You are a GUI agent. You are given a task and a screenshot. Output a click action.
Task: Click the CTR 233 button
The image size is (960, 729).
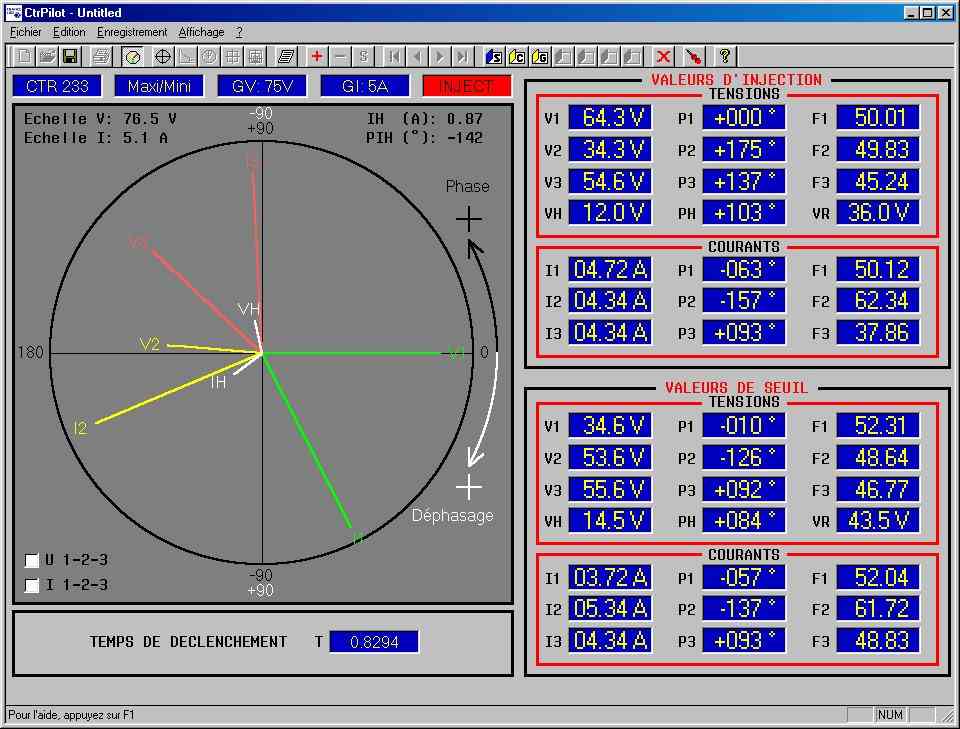pyautogui.click(x=57, y=86)
